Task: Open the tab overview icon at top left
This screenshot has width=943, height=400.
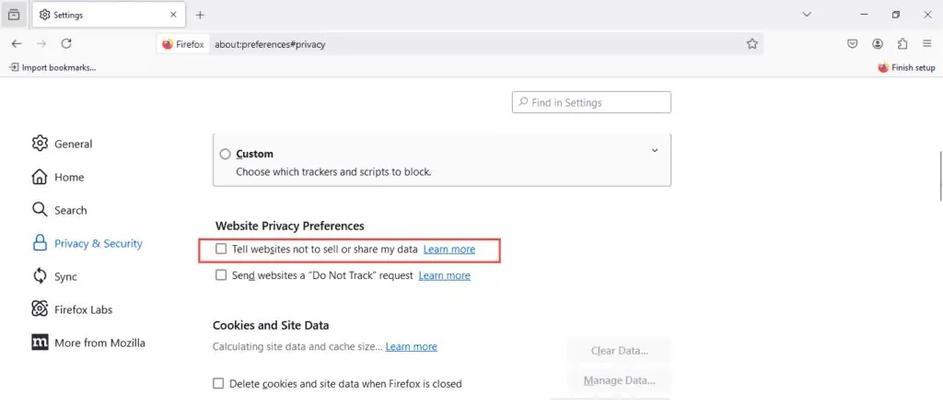Action: tap(14, 14)
